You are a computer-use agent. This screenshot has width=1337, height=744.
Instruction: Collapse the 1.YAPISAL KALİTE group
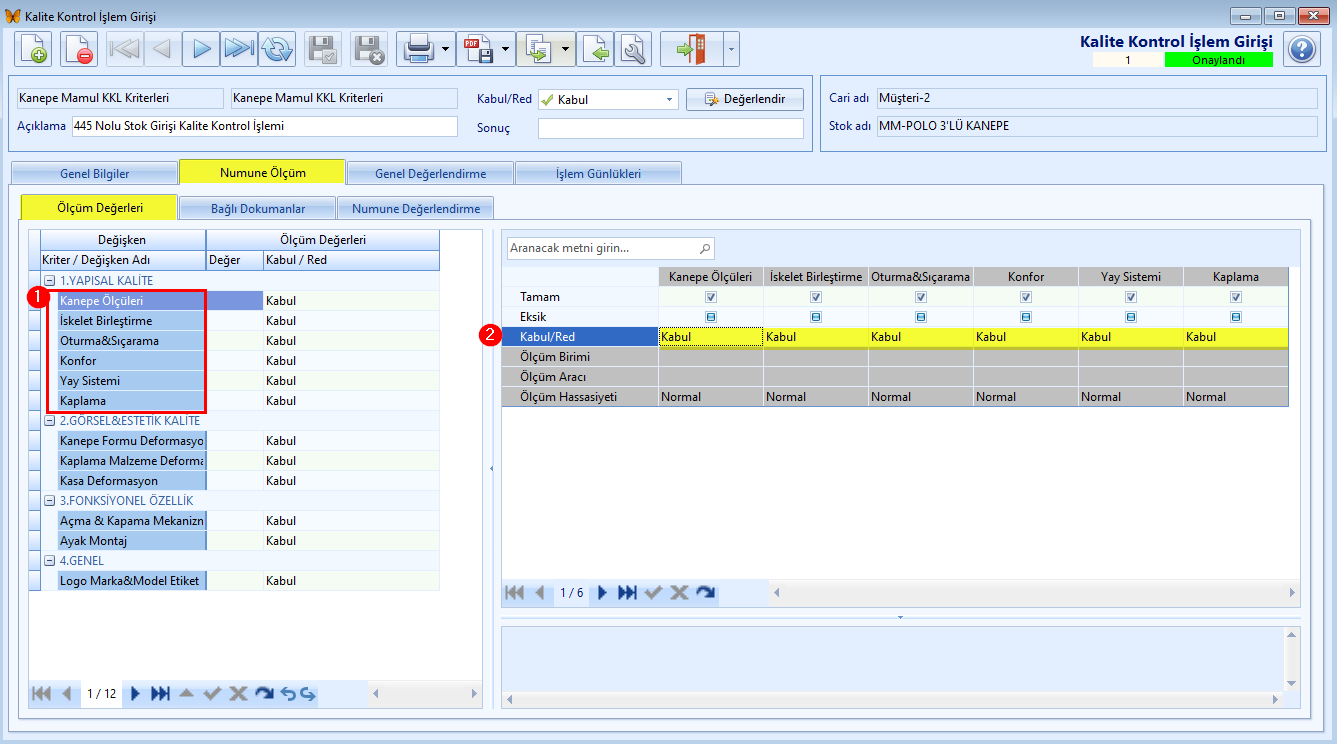click(49, 281)
